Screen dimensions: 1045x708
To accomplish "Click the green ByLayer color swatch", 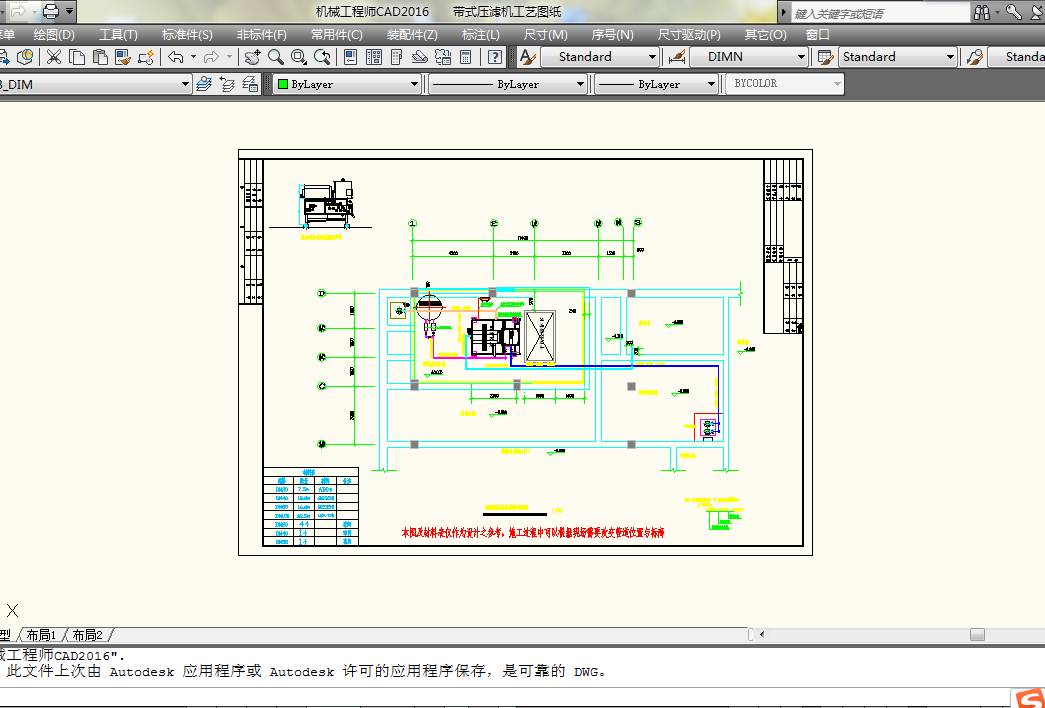I will pyautogui.click(x=283, y=84).
